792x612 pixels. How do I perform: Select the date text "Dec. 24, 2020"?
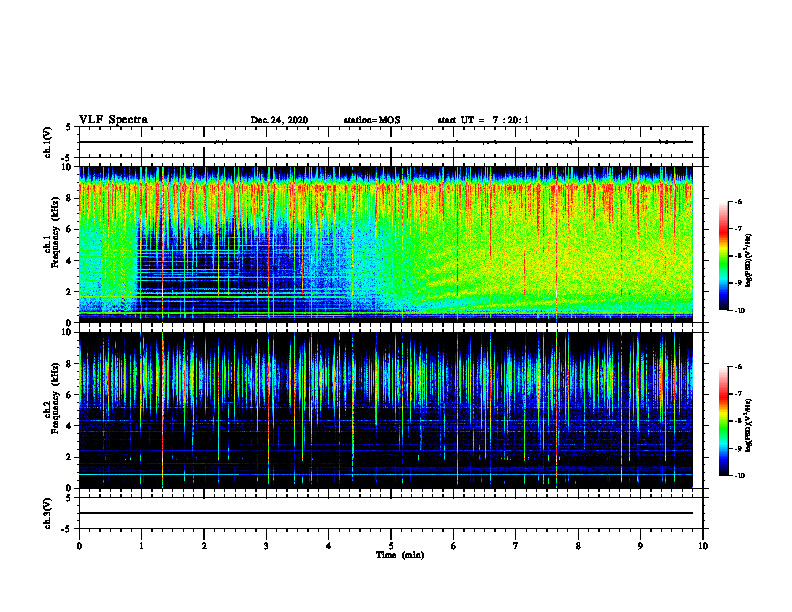(x=279, y=120)
